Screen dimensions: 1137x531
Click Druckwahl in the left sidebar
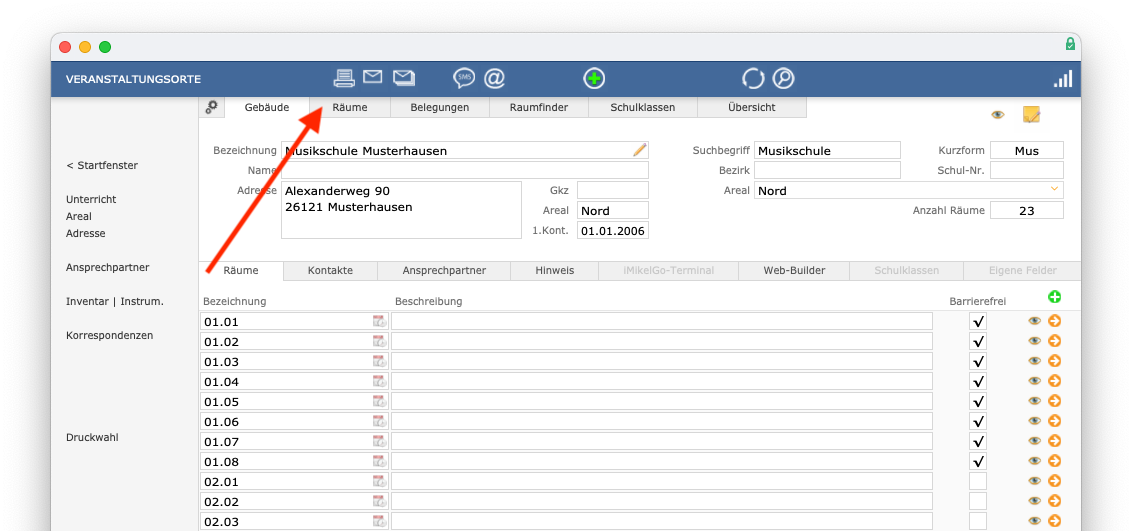pyautogui.click(x=92, y=437)
